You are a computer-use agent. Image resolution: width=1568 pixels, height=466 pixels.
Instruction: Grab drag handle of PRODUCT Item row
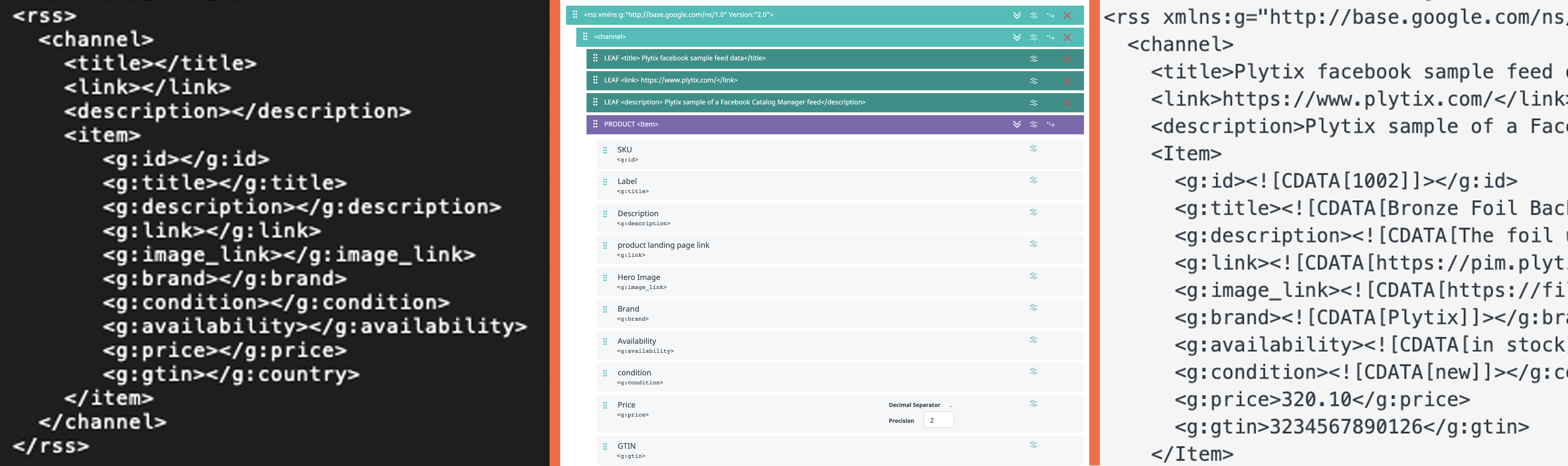tap(595, 124)
